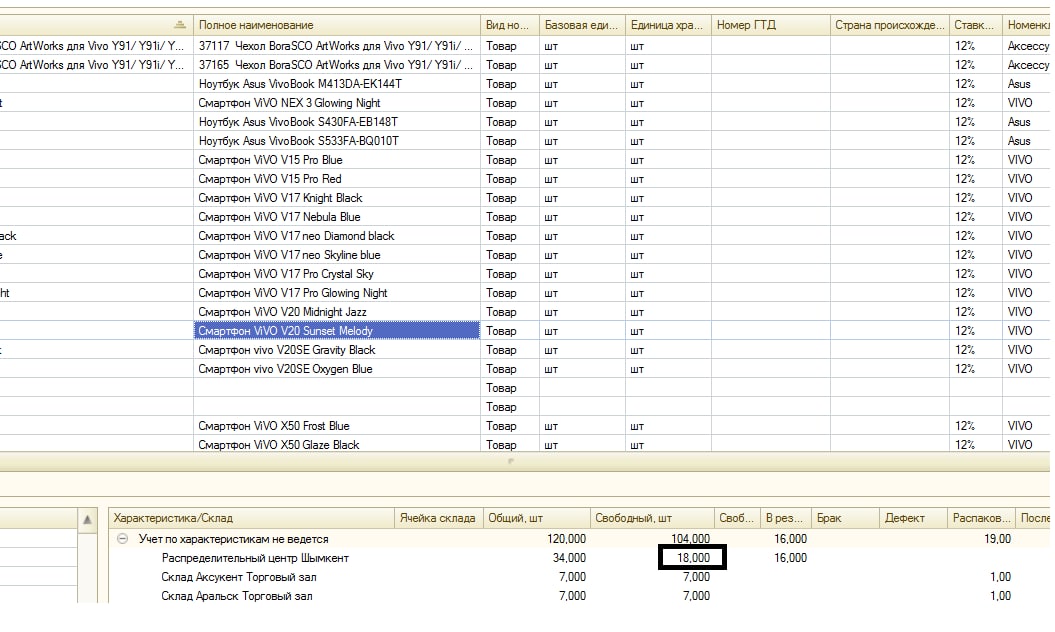Click 'Asus' in the VivoBook M413DA row
The height and width of the screenshot is (632, 1055).
pyautogui.click(x=1019, y=83)
